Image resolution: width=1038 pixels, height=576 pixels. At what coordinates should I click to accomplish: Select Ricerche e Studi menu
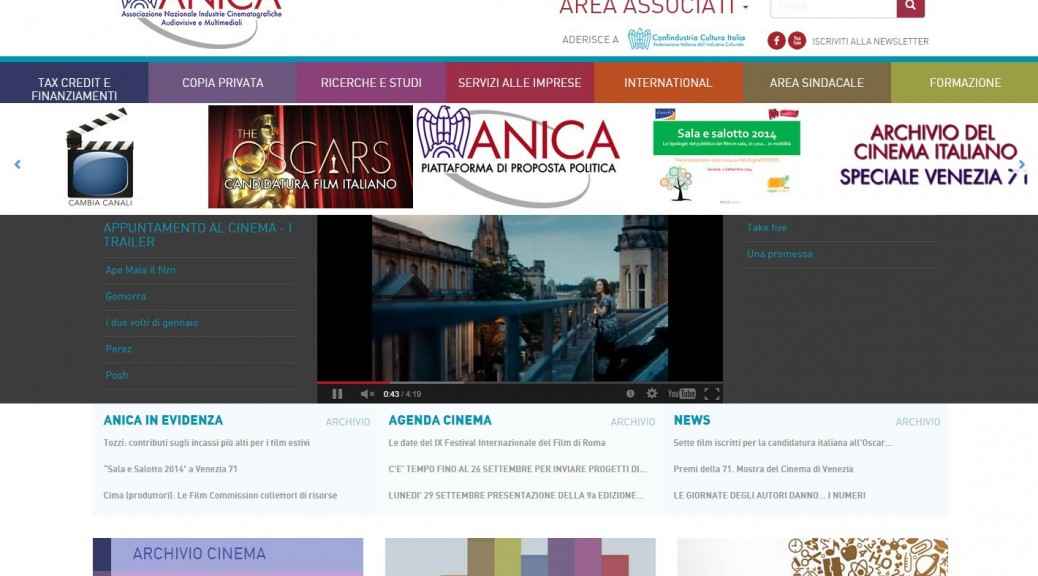click(371, 83)
